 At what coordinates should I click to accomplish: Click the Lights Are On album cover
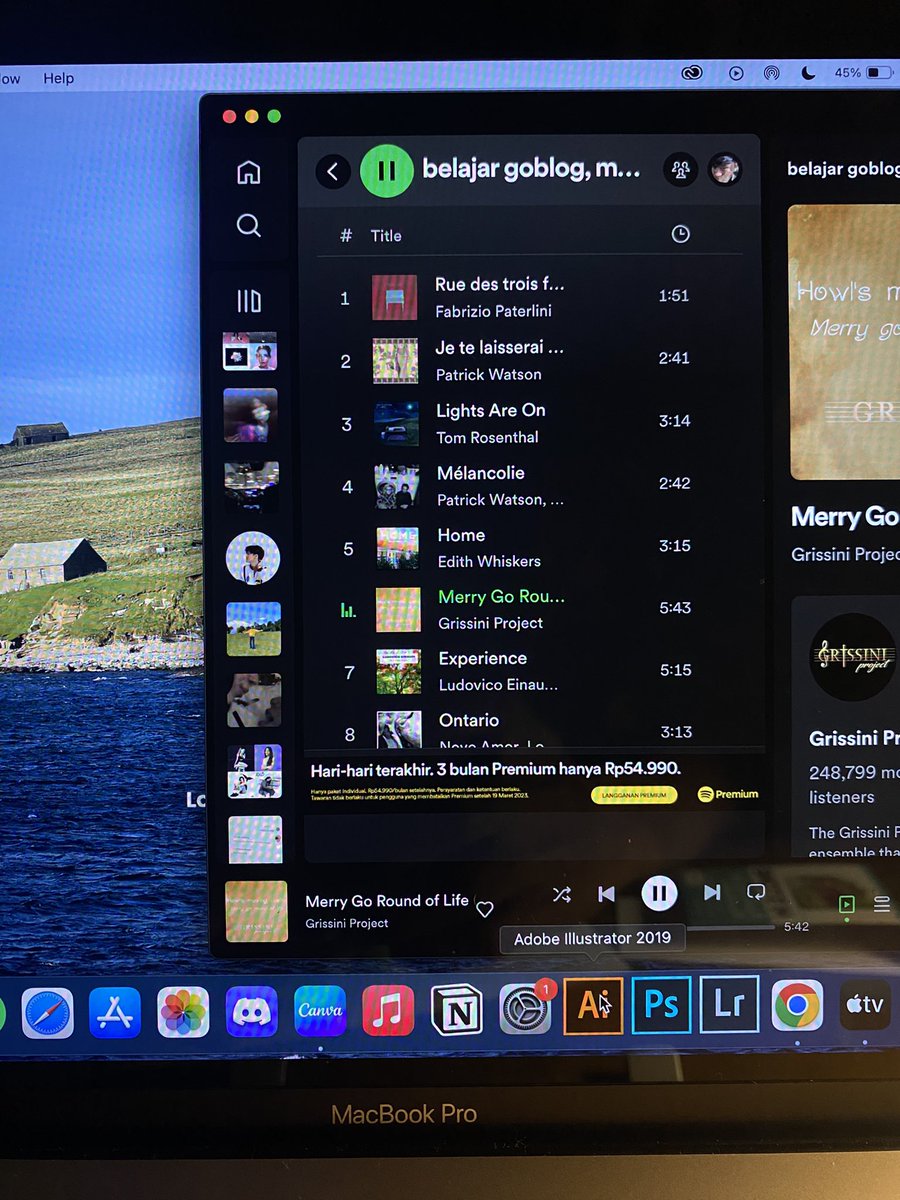tap(397, 424)
